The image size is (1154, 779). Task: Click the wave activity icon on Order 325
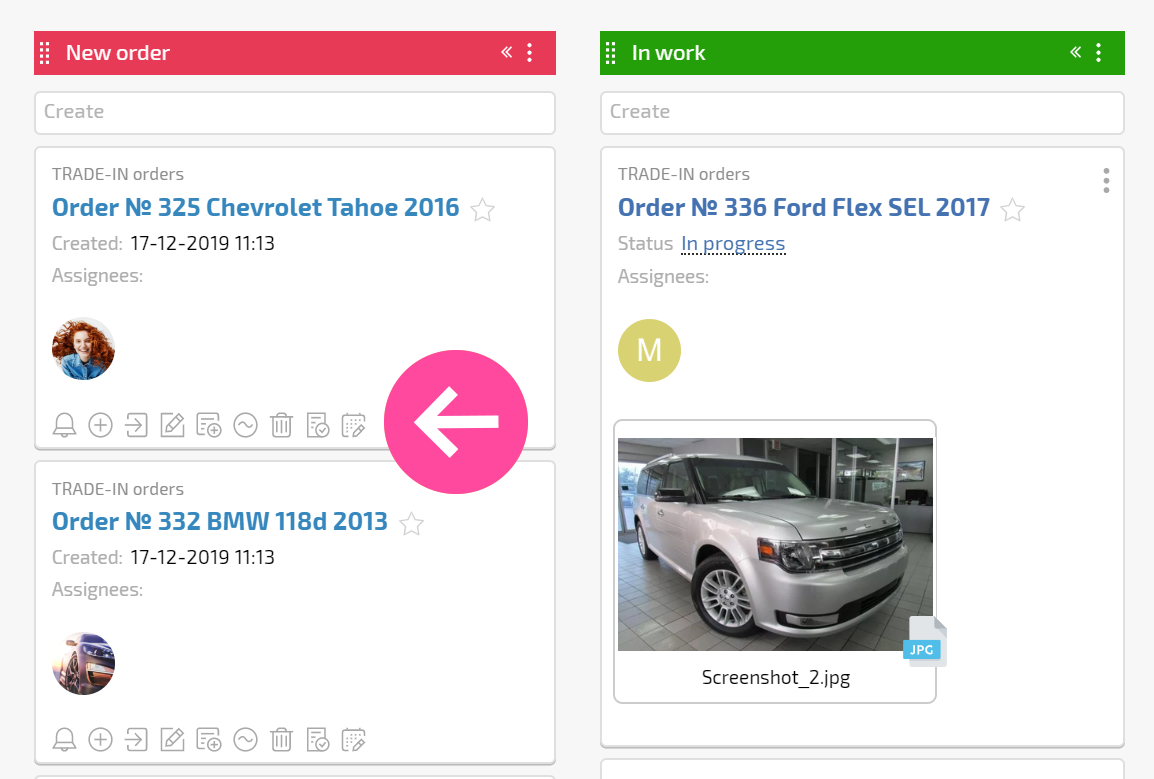[245, 425]
